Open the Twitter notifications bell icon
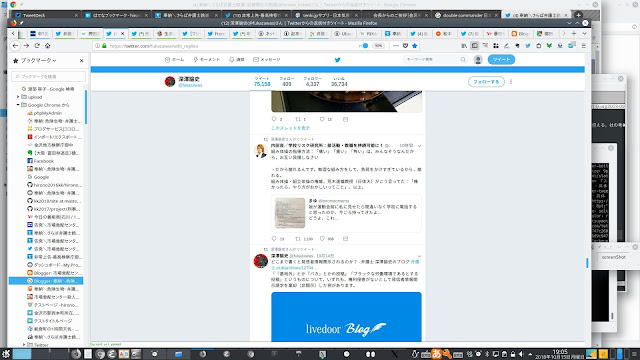640x360 pixels. point(236,60)
